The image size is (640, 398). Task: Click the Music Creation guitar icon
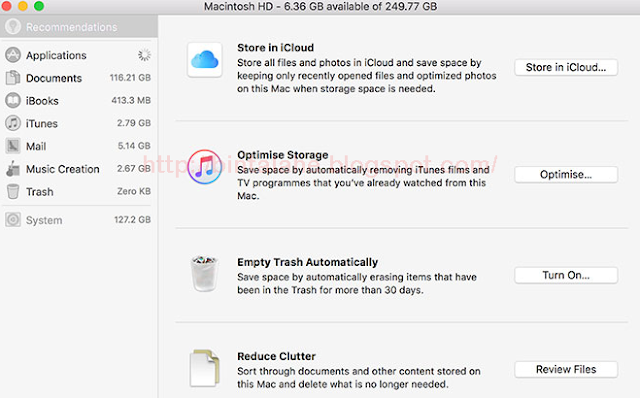tap(13, 168)
